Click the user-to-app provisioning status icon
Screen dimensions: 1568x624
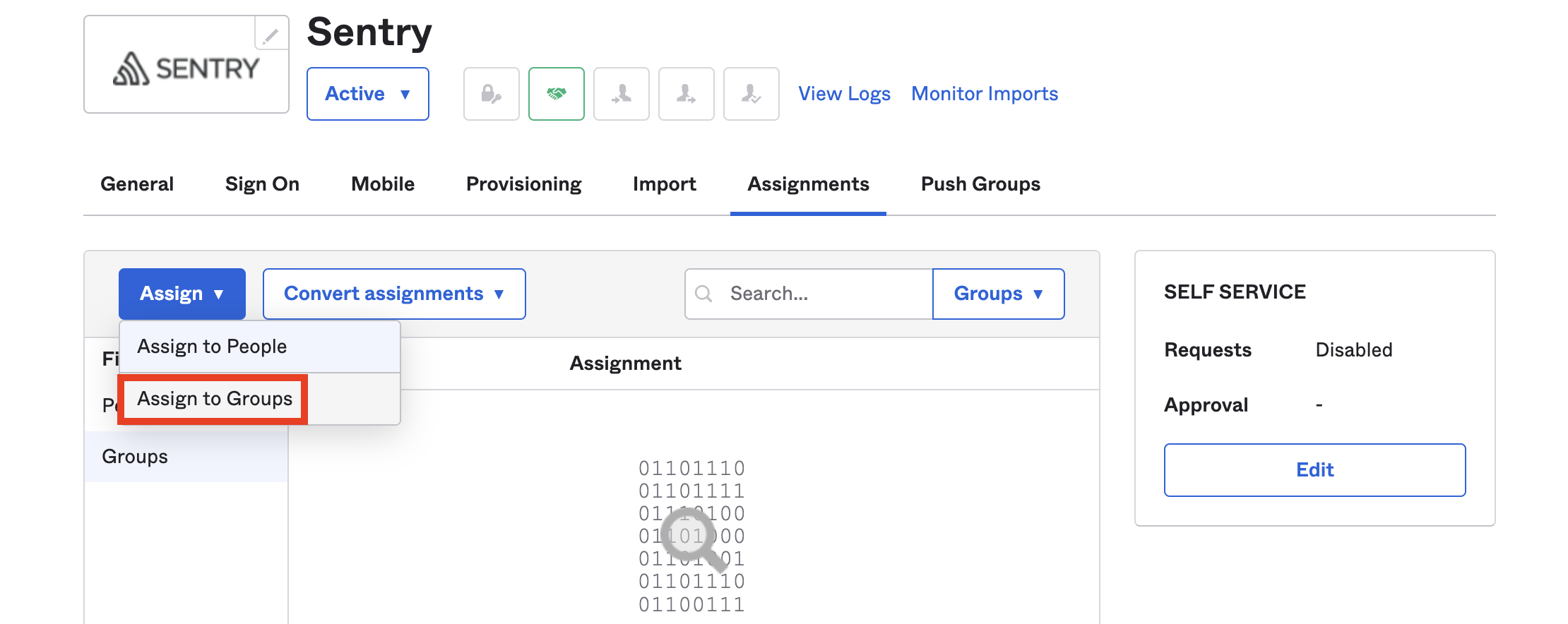point(621,93)
